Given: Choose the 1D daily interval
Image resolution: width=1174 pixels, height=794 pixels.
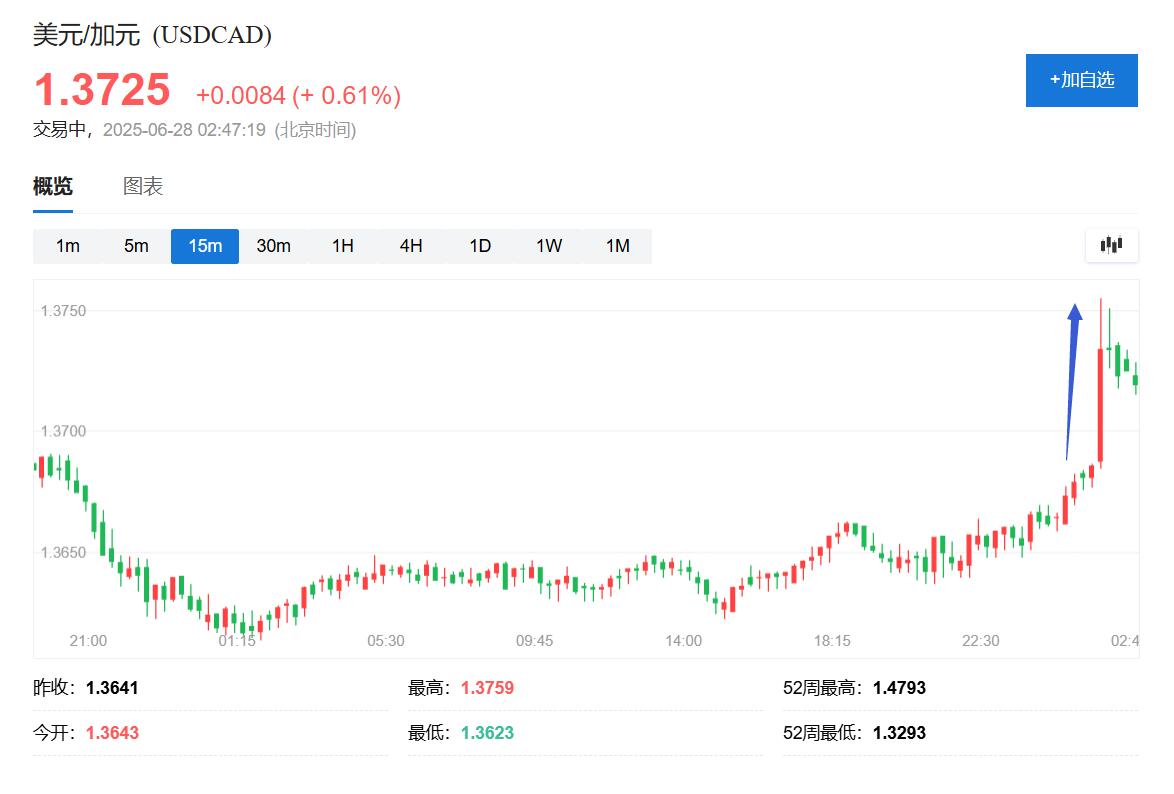Looking at the screenshot, I should (480, 246).
